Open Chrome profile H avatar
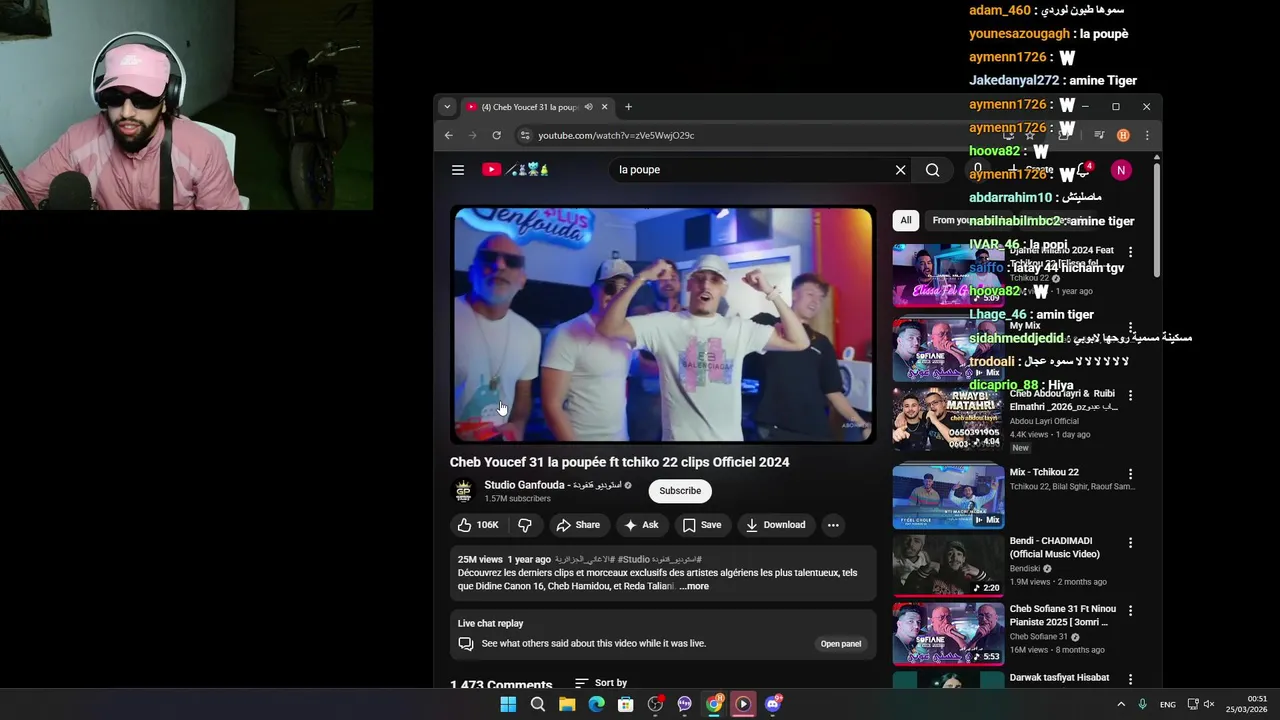This screenshot has width=1280, height=720. (x=1123, y=135)
